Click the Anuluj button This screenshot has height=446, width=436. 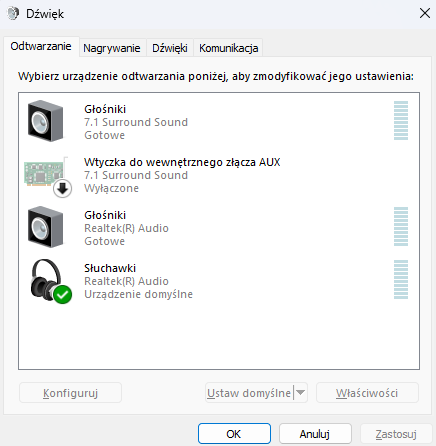(x=315, y=434)
